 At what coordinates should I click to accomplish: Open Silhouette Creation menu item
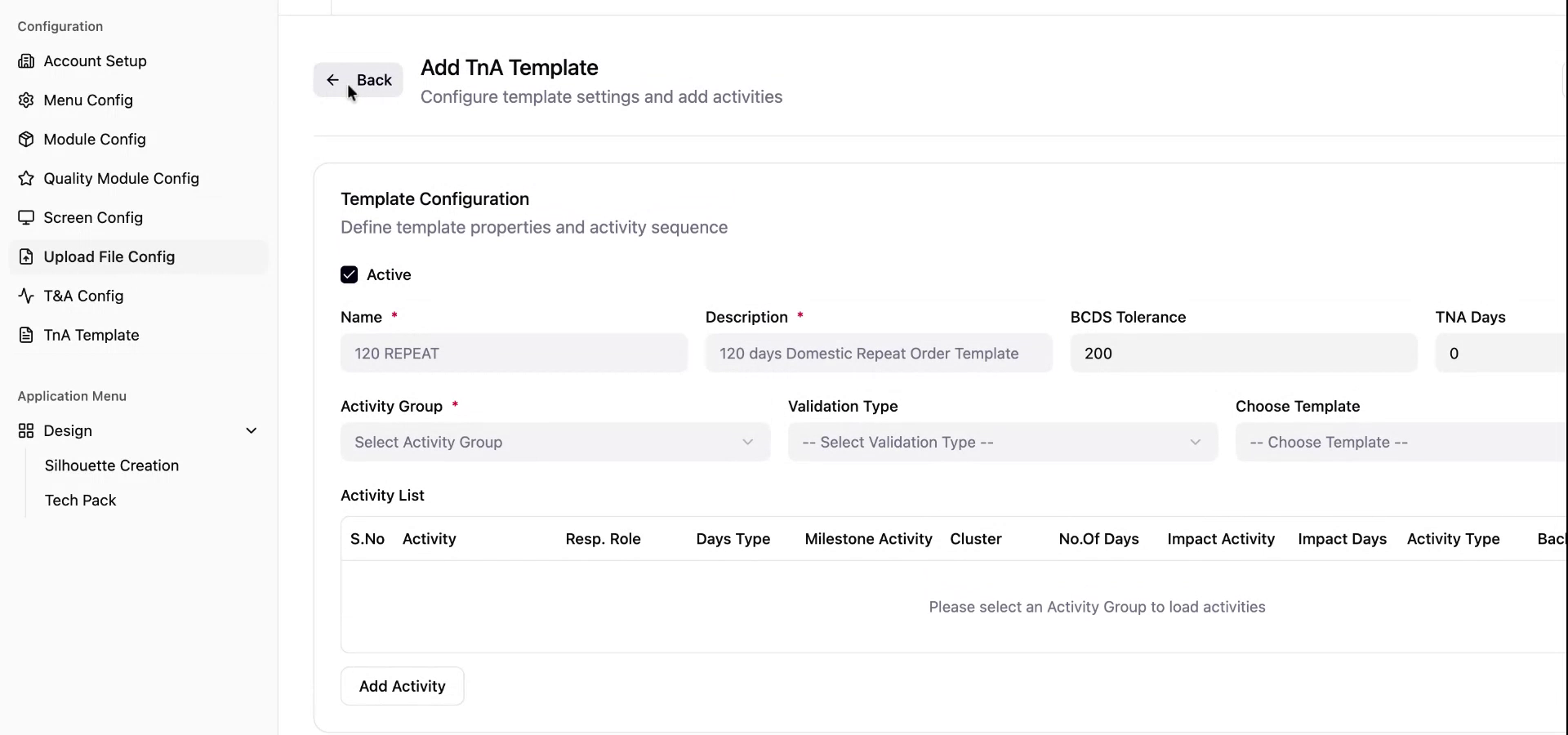pyautogui.click(x=112, y=465)
